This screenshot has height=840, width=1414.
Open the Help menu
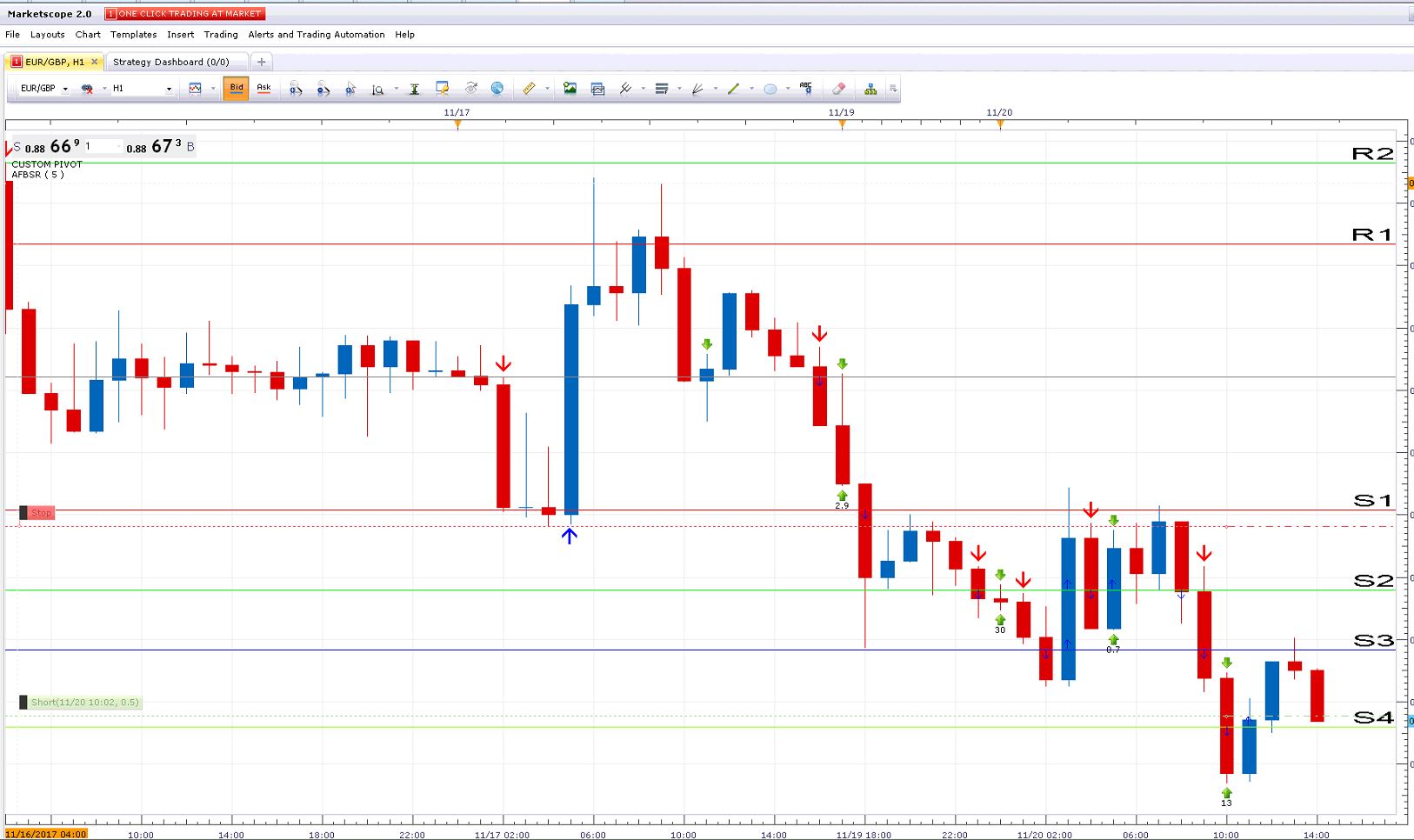click(x=405, y=35)
